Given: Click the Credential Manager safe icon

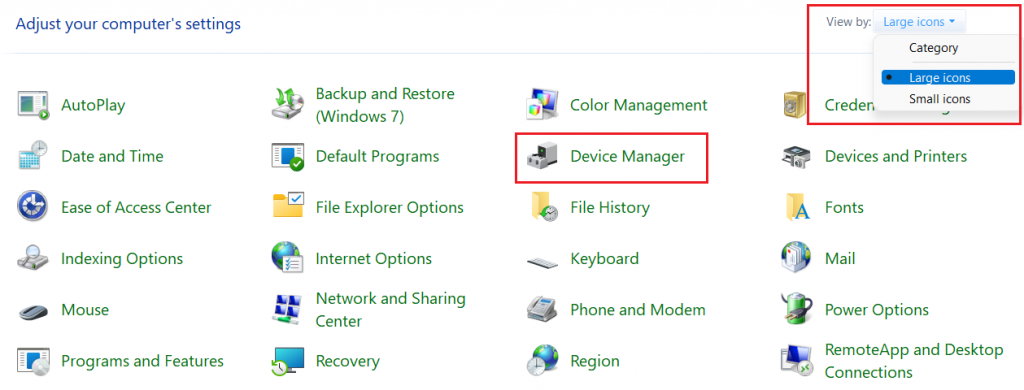Looking at the screenshot, I should pos(795,105).
